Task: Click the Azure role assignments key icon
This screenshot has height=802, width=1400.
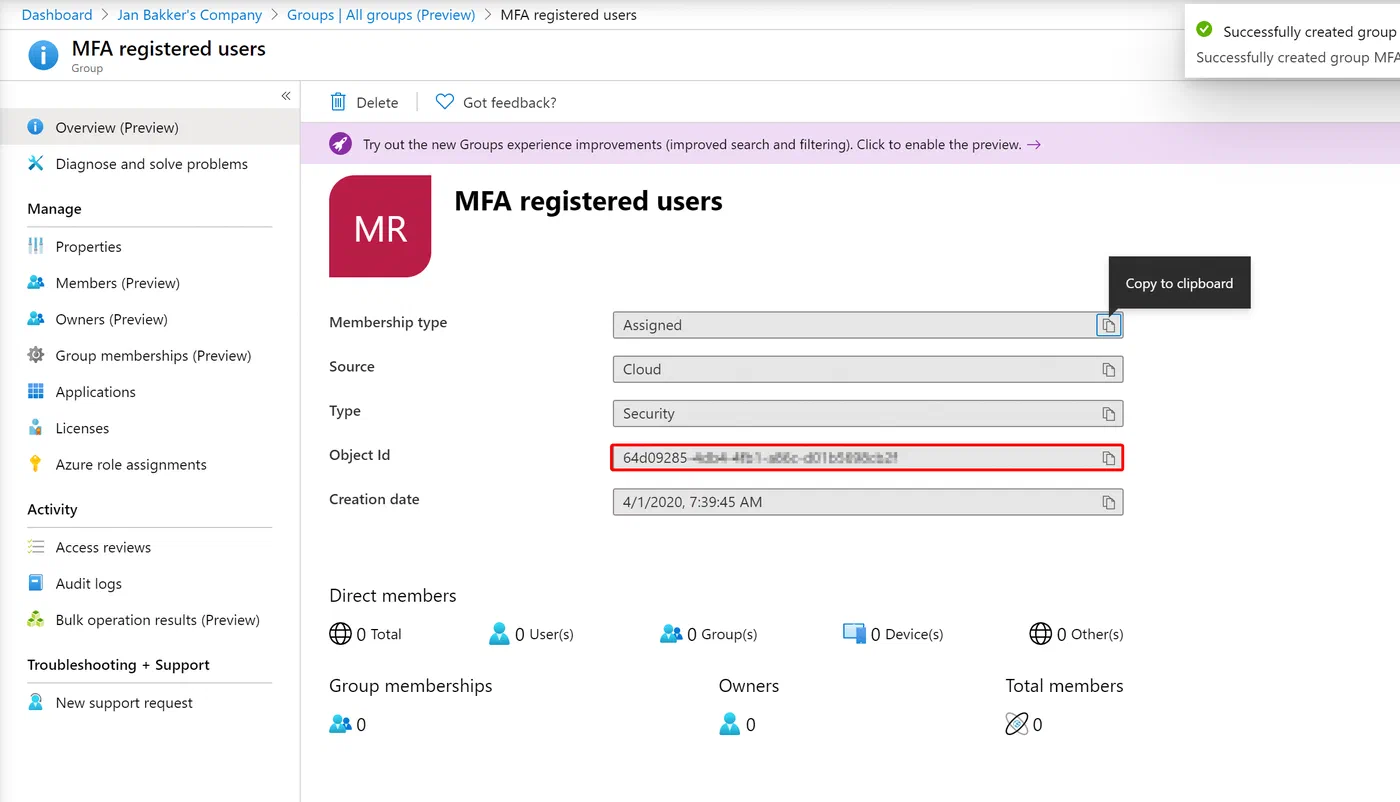Action: pyautogui.click(x=35, y=464)
